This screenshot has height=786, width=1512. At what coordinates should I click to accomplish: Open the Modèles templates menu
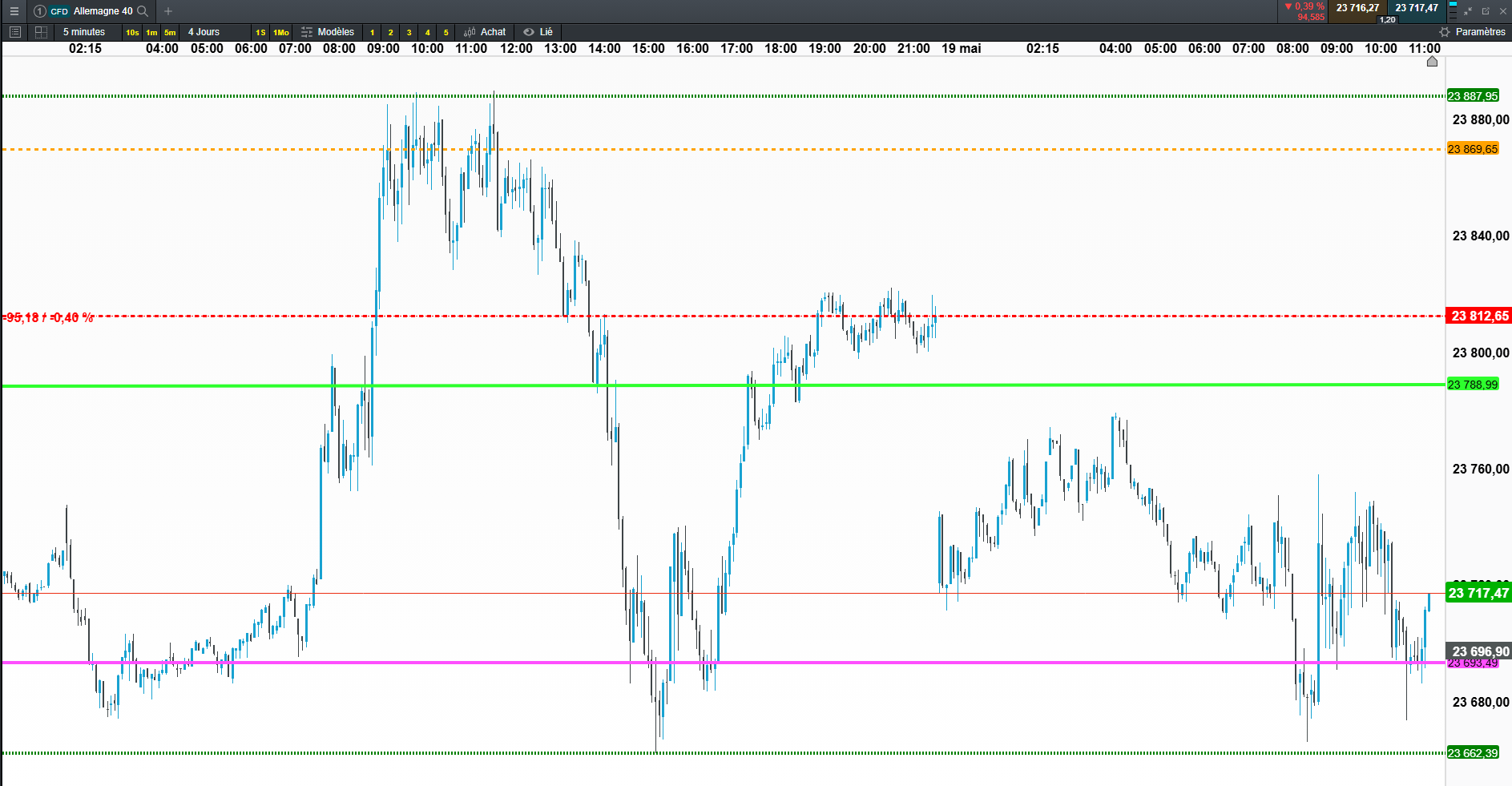pos(328,32)
